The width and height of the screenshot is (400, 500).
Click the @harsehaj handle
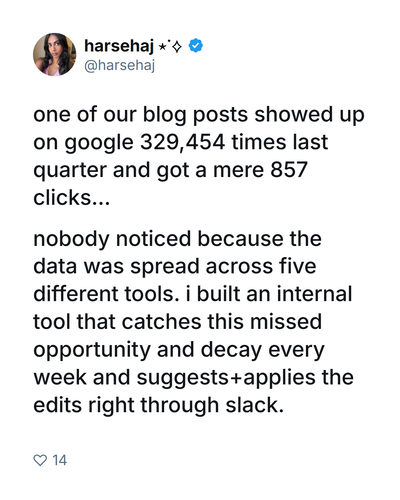click(119, 65)
